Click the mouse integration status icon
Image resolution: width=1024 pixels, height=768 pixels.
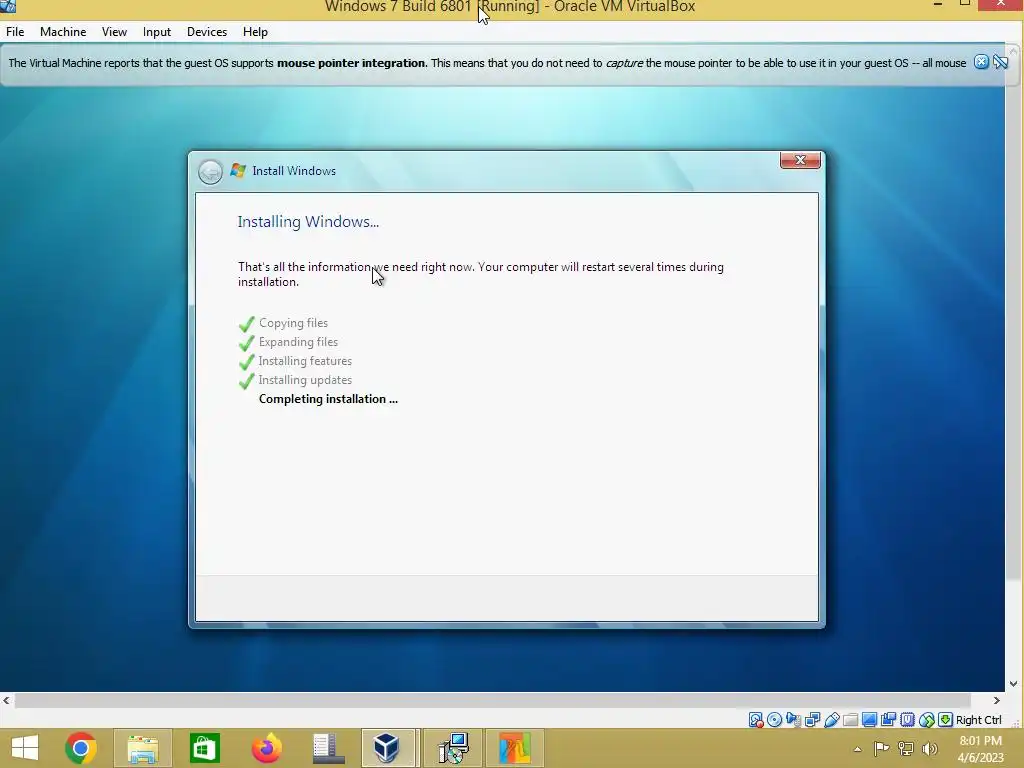coord(926,720)
